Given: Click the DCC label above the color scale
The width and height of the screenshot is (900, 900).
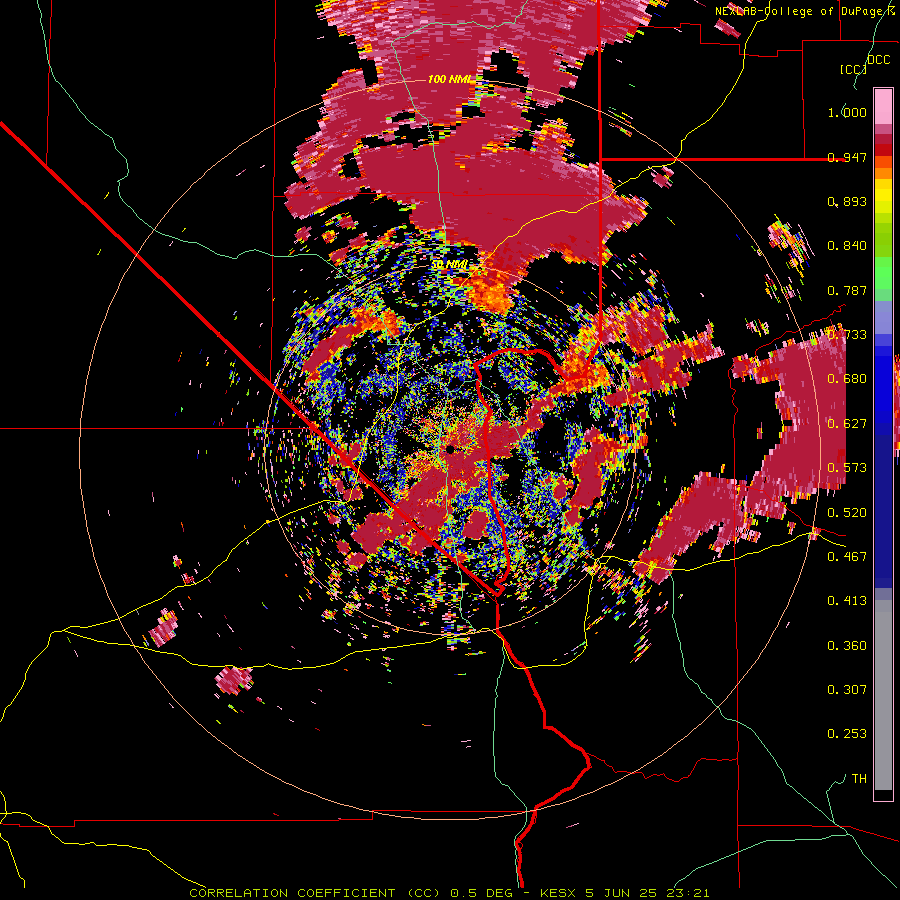Looking at the screenshot, I should [878, 60].
